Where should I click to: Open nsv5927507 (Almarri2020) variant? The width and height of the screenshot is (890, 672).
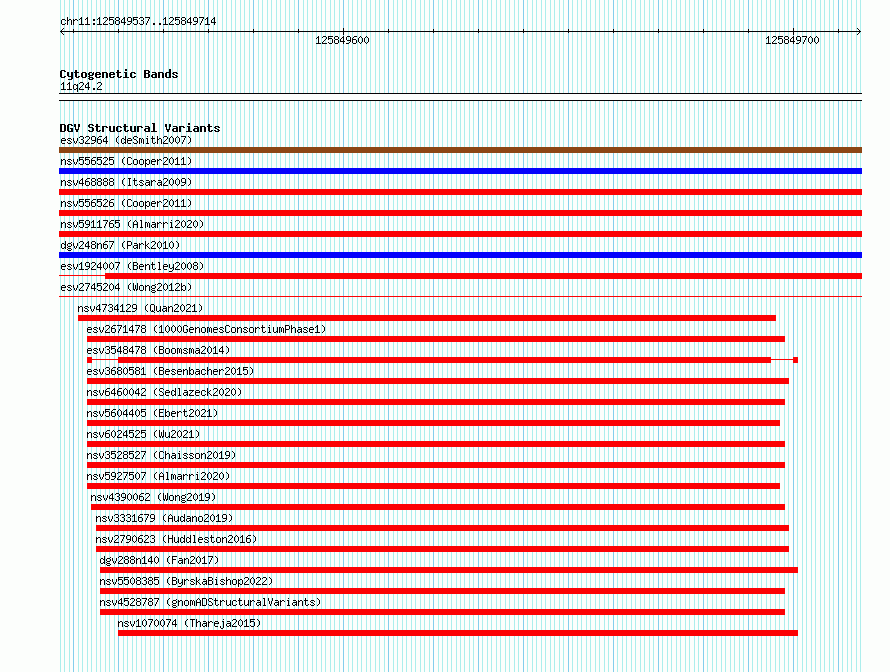click(158, 476)
